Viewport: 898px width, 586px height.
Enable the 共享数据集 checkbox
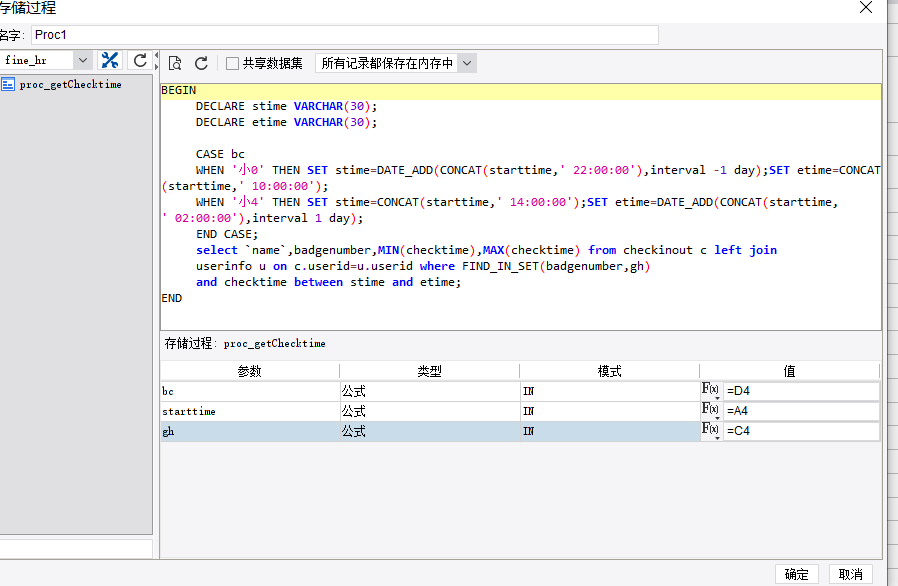coord(232,63)
